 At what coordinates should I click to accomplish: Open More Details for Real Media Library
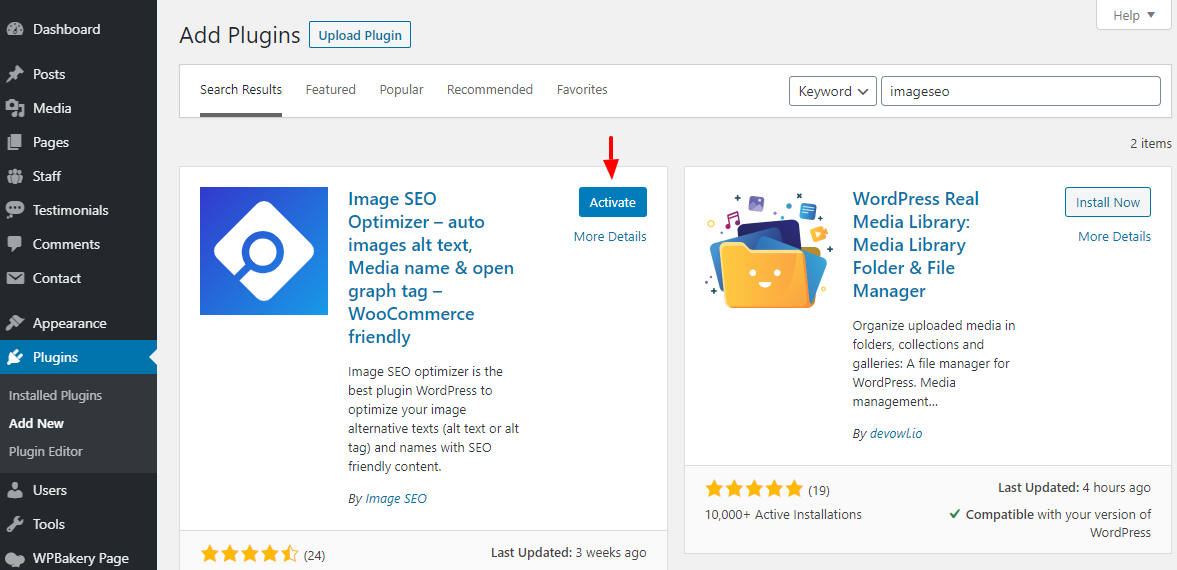1115,237
